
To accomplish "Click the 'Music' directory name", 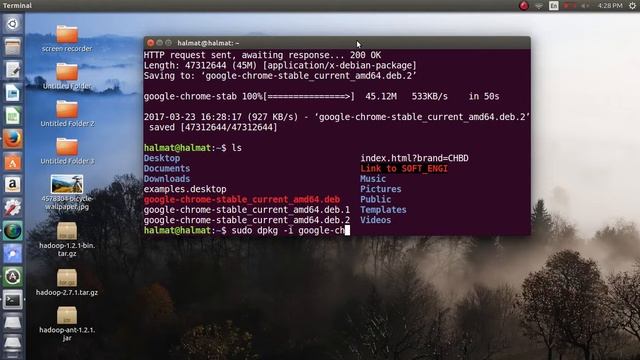I will coord(373,179).
